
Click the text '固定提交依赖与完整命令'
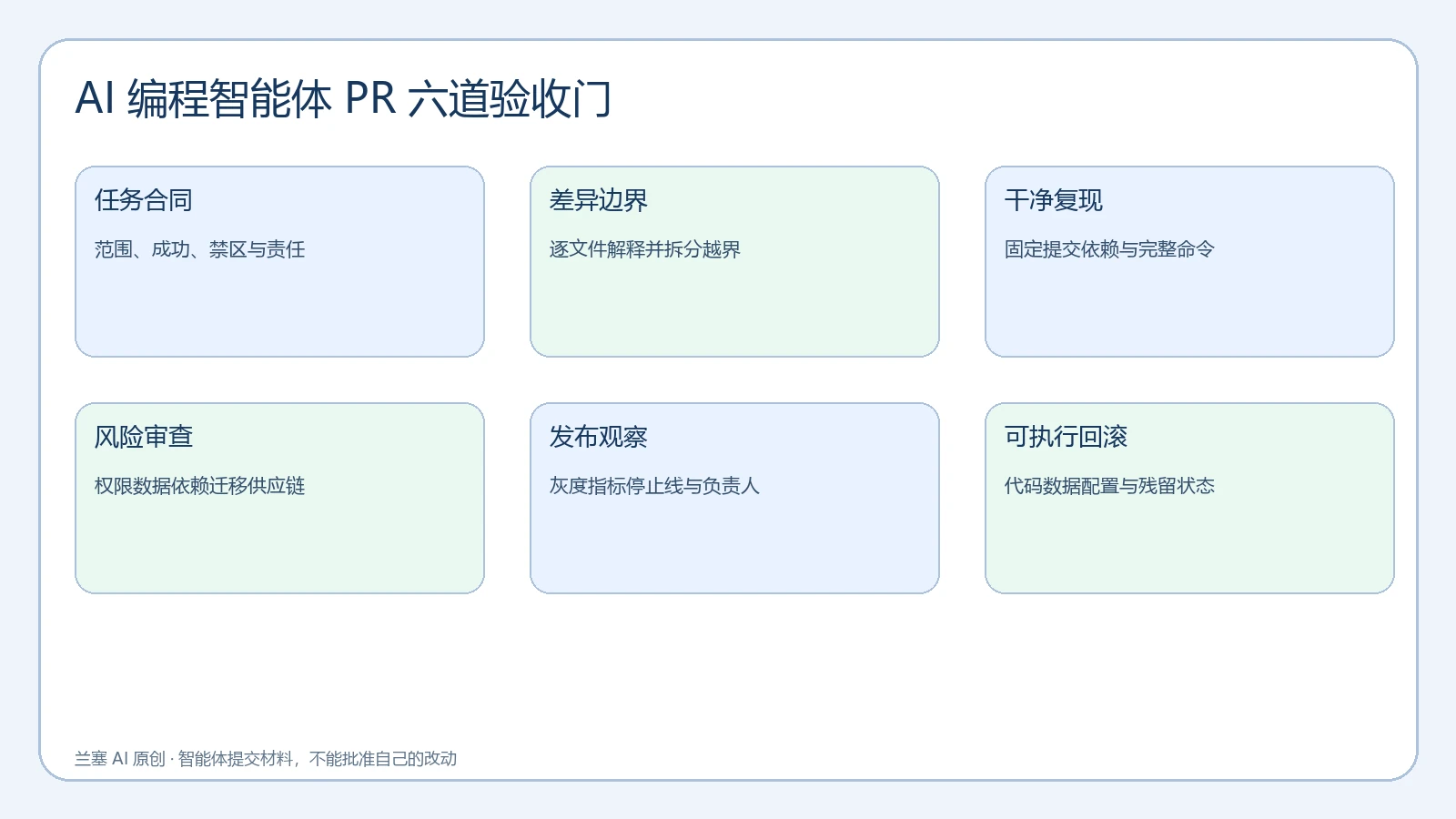pos(1109,249)
